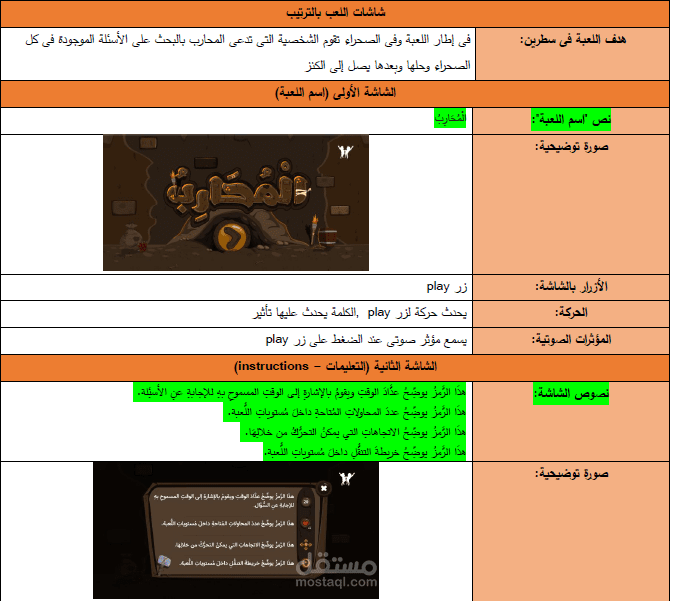Click the four-arrow directions icon in the instructions panel
The width and height of the screenshot is (673, 601).
pos(306,545)
